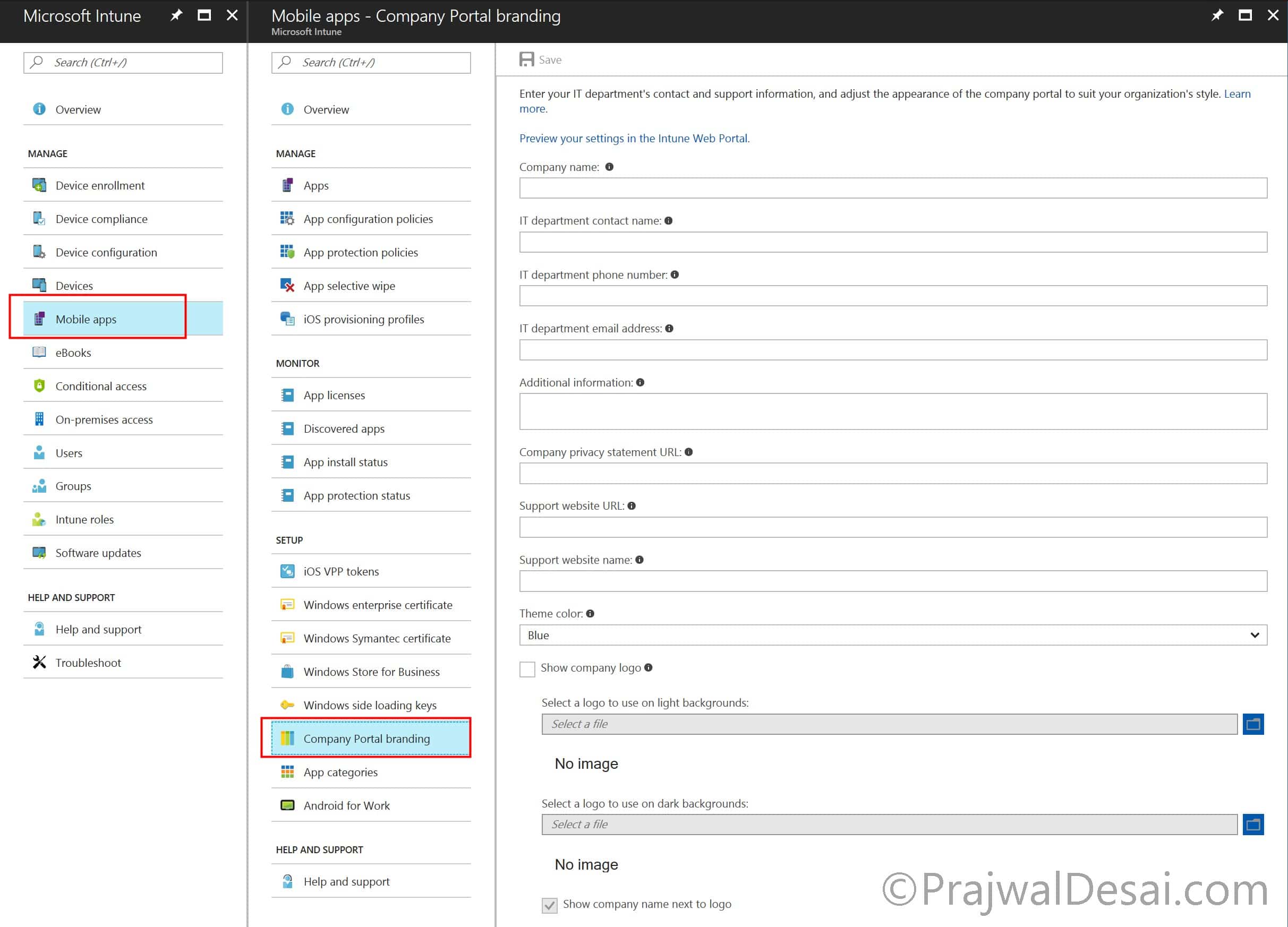Open Overview in the Microsoft Intune blade
Screen dimensions: 1288x927
[x=123, y=109]
